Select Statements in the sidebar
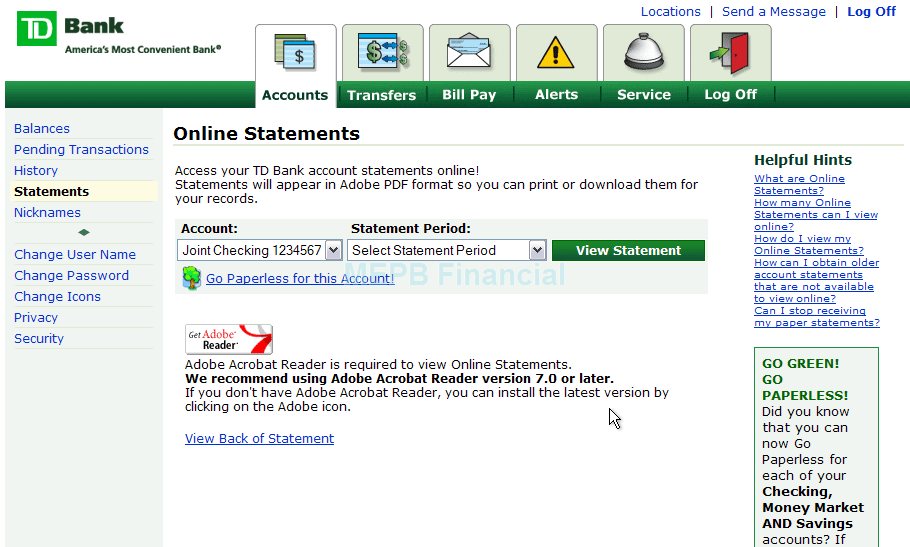The height and width of the screenshot is (547, 910). click(x=52, y=191)
